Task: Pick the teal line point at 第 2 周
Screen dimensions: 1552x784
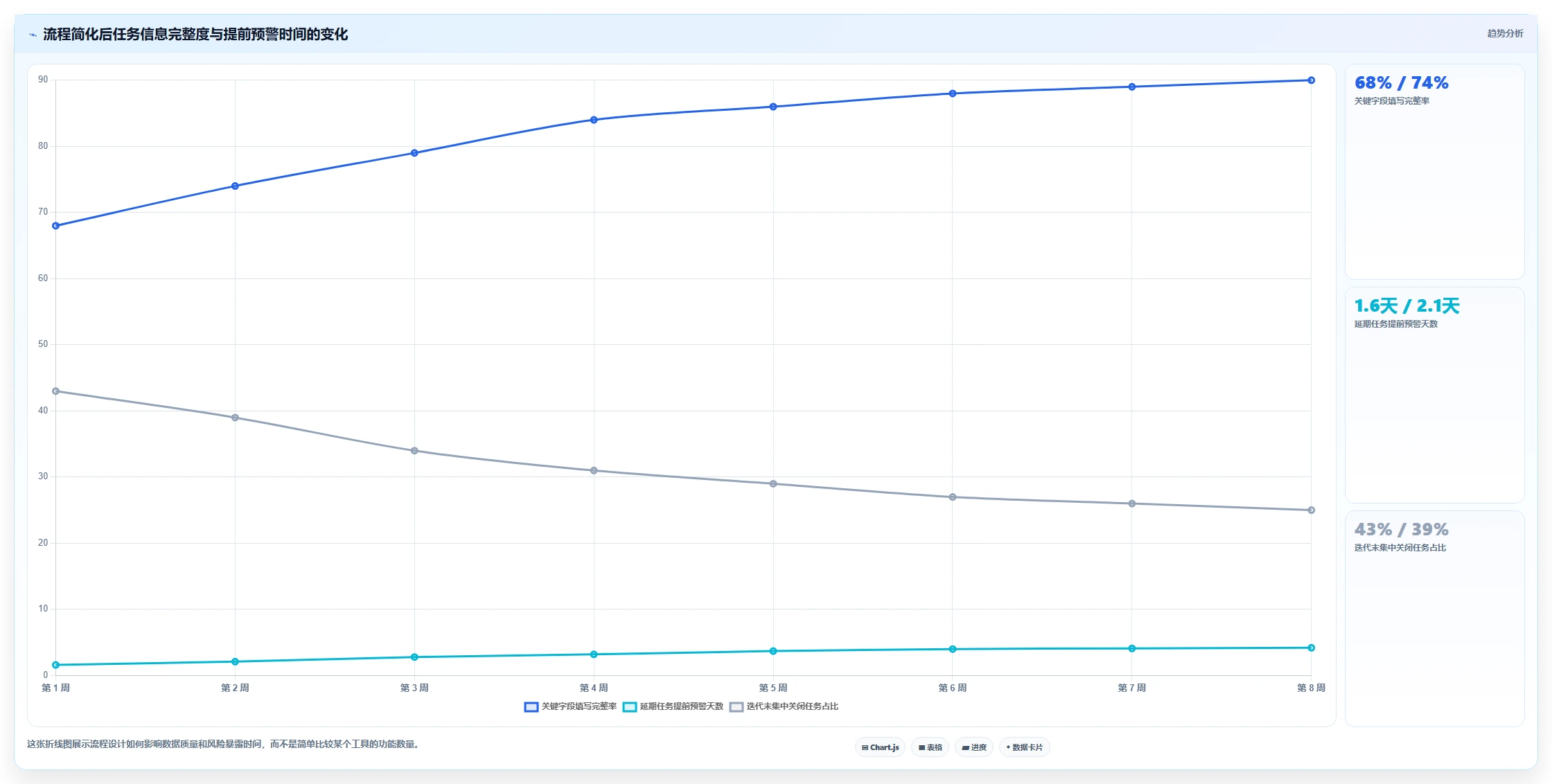Action: point(235,661)
